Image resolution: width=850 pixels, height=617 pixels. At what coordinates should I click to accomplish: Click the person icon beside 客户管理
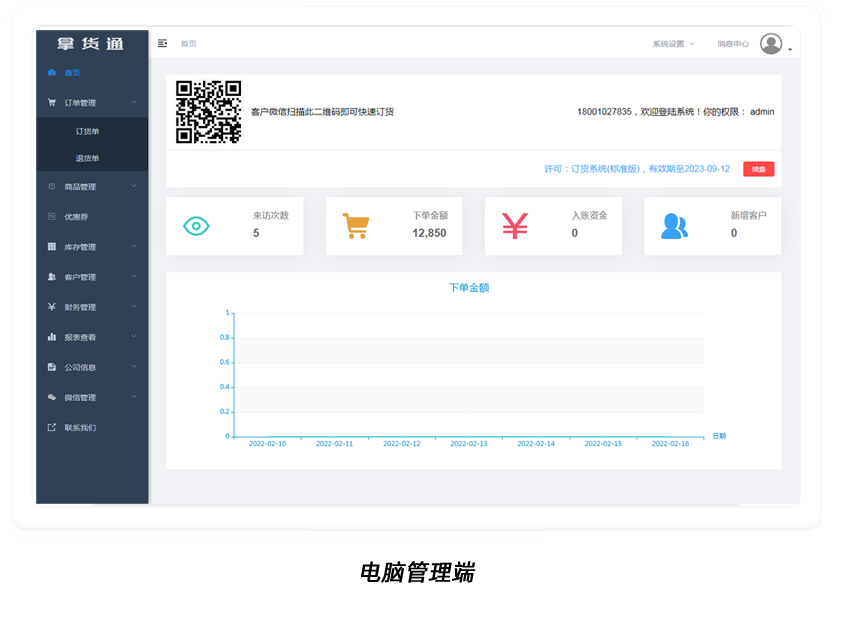[x=51, y=277]
